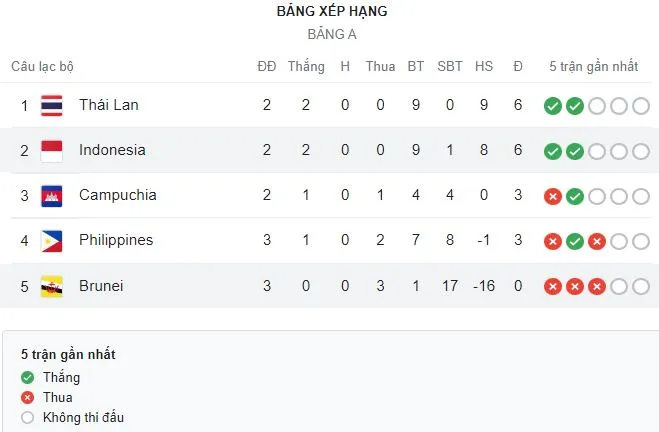Click the BẢNG A group label
The image size is (659, 432).
click(x=332, y=34)
